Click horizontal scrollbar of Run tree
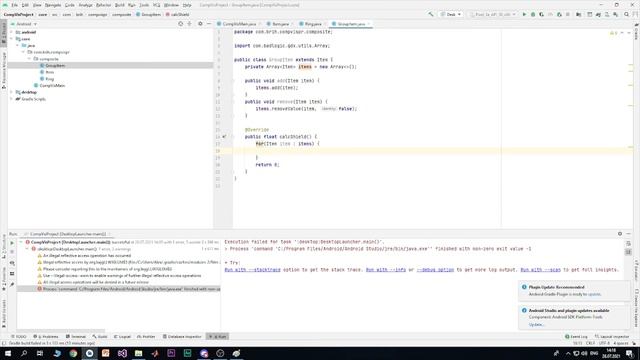The height and width of the screenshot is (360, 640). coord(60,331)
